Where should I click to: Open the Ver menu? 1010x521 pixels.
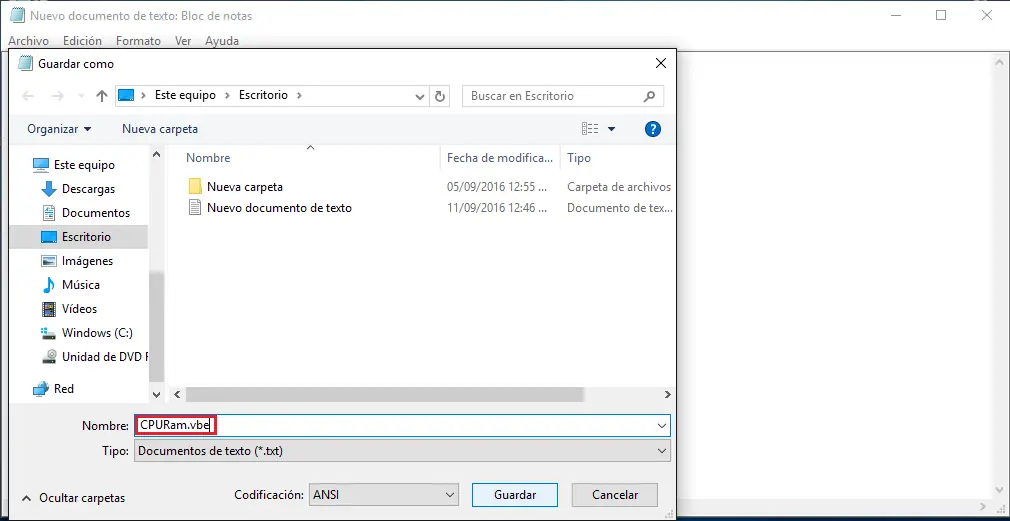tap(183, 41)
